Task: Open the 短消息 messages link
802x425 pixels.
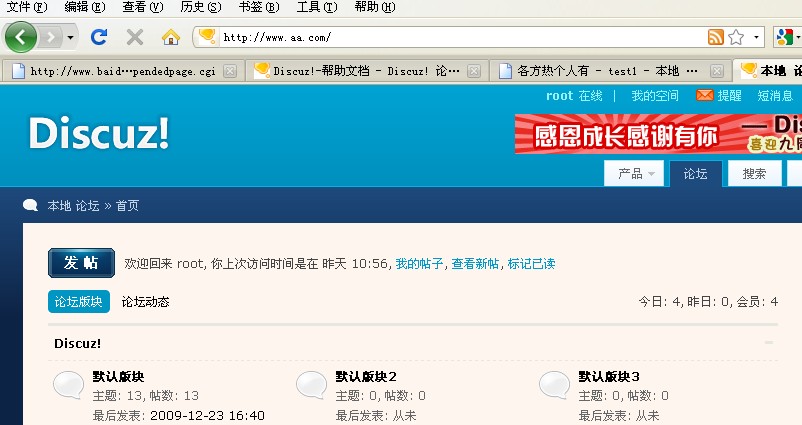Action: point(775,96)
